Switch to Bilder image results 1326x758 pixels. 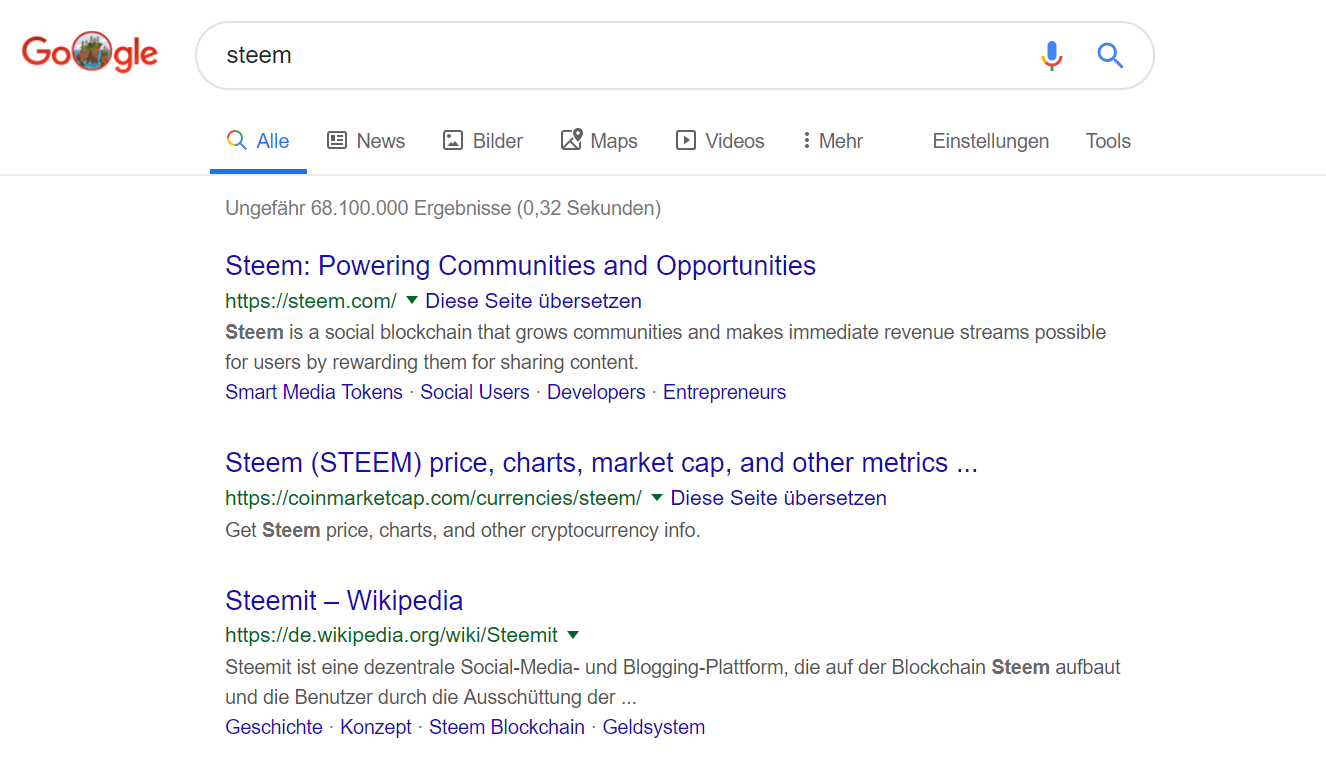pyautogui.click(x=483, y=141)
